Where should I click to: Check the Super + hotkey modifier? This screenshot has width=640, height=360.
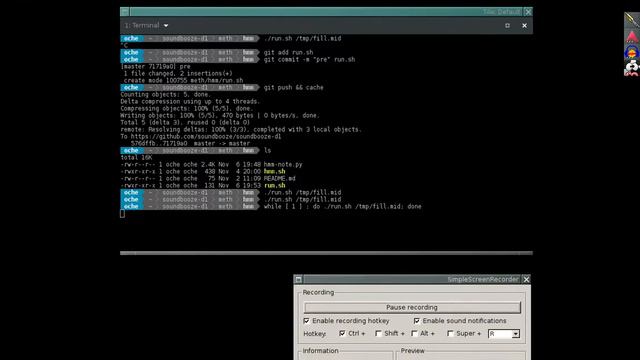450,333
